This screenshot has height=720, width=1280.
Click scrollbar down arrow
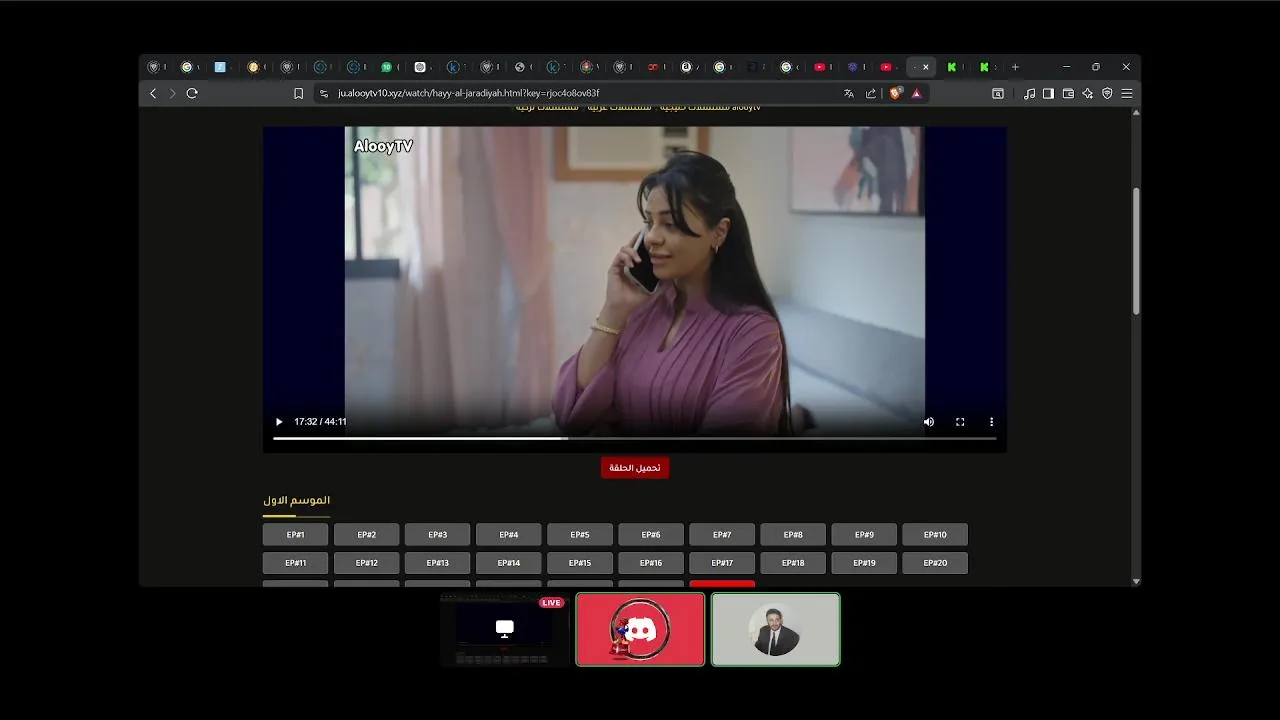[x=1136, y=581]
